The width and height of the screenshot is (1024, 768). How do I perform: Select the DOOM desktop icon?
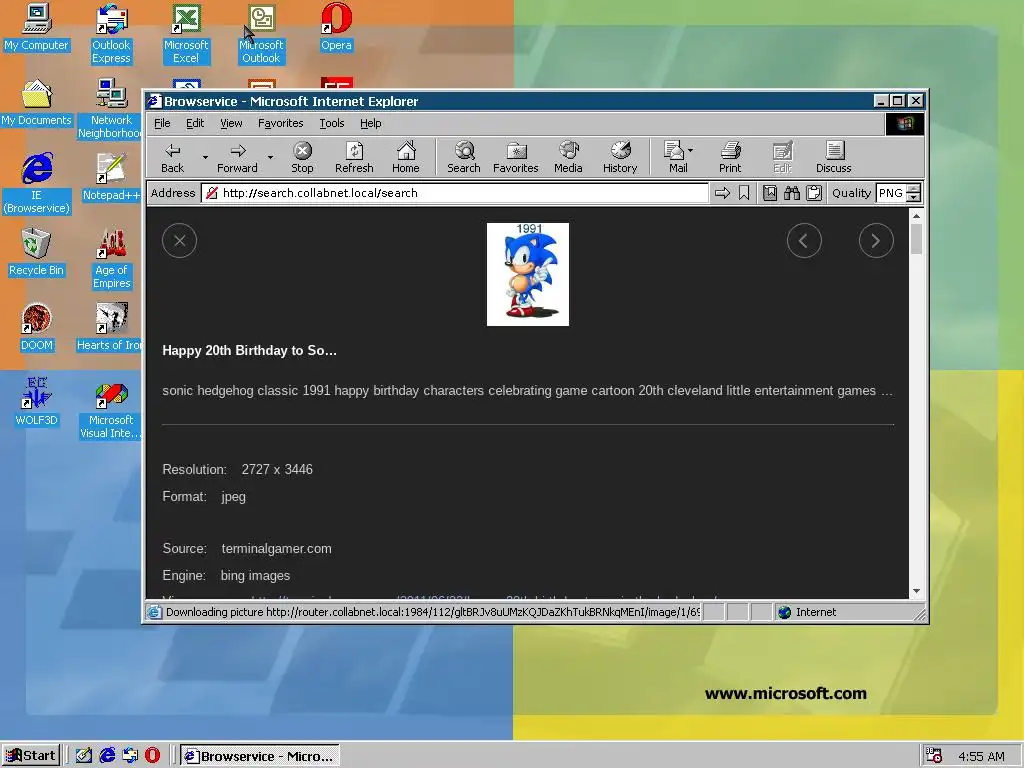(x=36, y=328)
